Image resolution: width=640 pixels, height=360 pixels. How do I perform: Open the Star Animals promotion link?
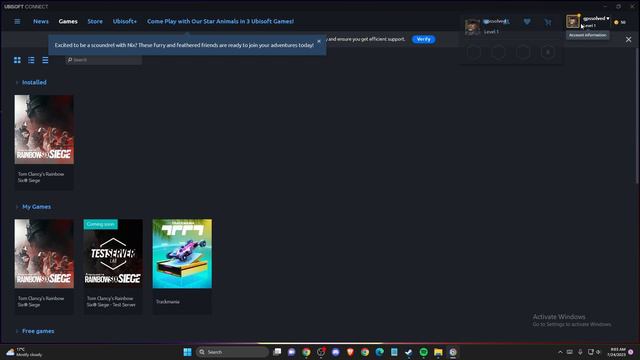tap(220, 21)
